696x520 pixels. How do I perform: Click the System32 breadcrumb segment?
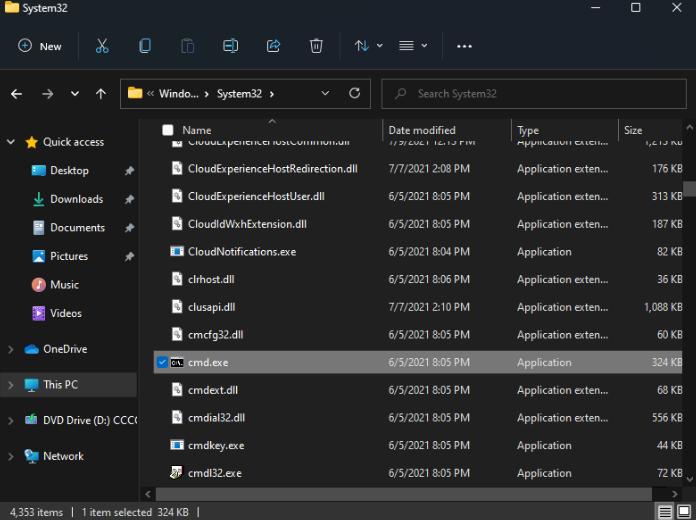coord(239,94)
